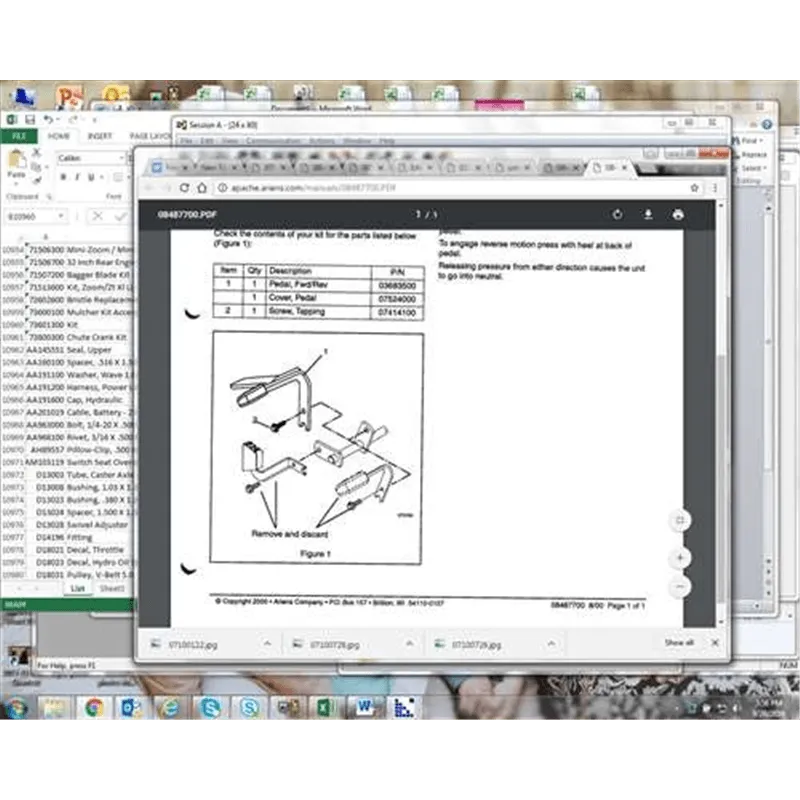Open the Calibri font name dropdown
This screenshot has height=800, width=800.
tap(121, 158)
